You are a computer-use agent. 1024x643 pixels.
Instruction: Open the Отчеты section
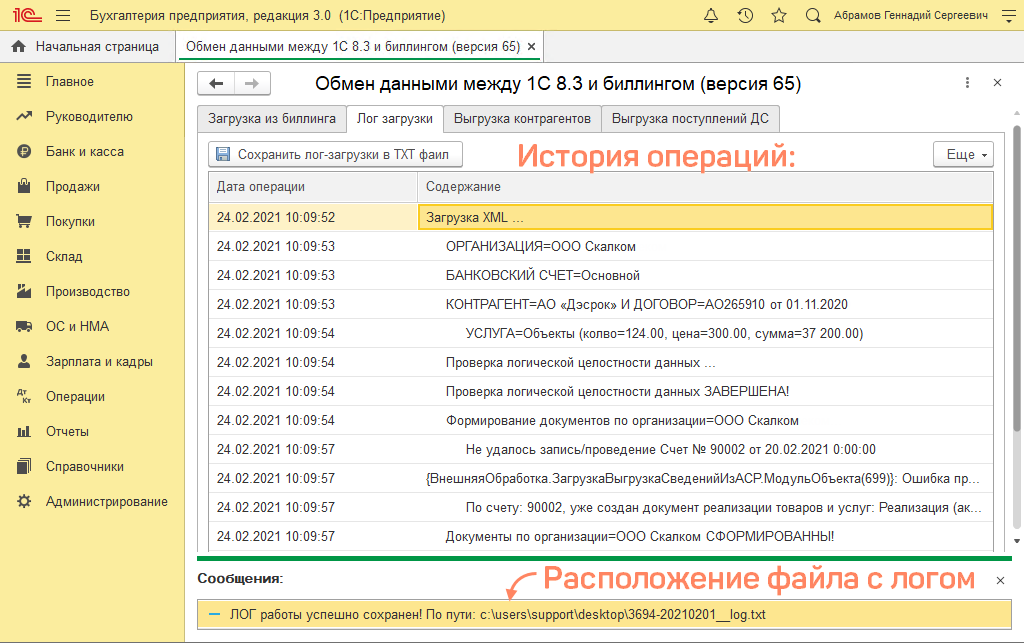click(x=67, y=431)
